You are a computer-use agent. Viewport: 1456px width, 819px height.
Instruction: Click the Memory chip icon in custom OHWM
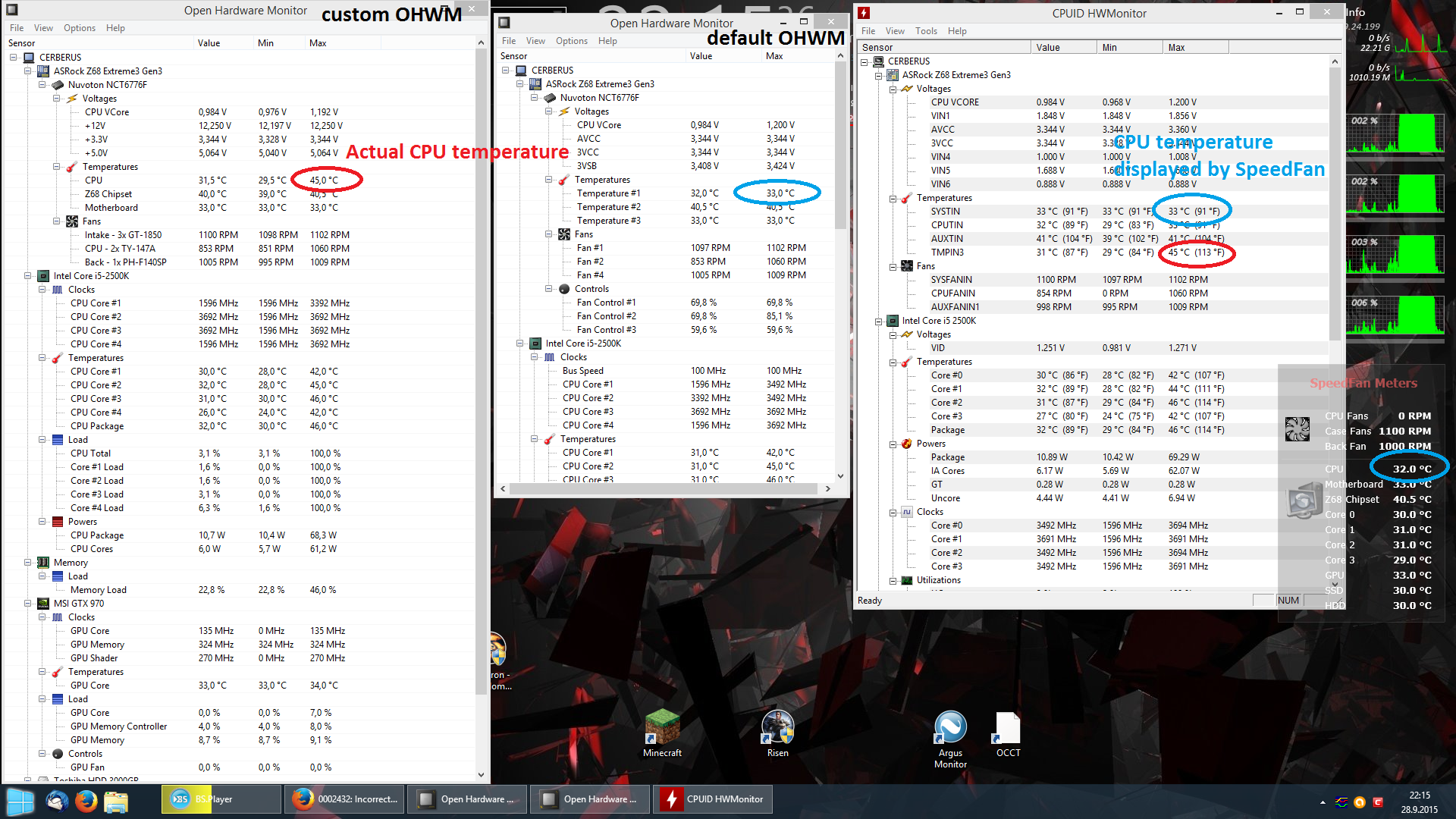click(43, 563)
